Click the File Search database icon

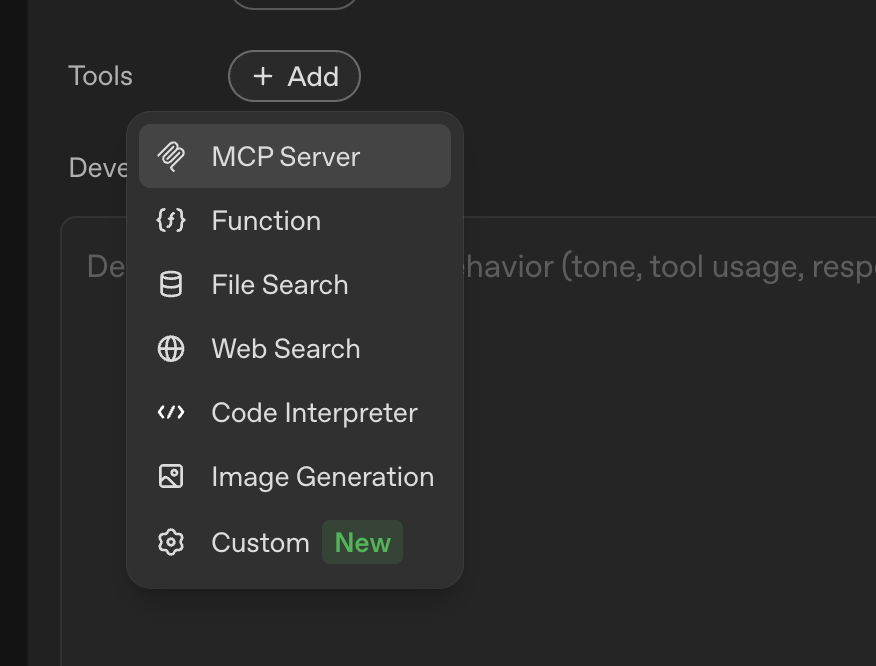pyautogui.click(x=171, y=285)
